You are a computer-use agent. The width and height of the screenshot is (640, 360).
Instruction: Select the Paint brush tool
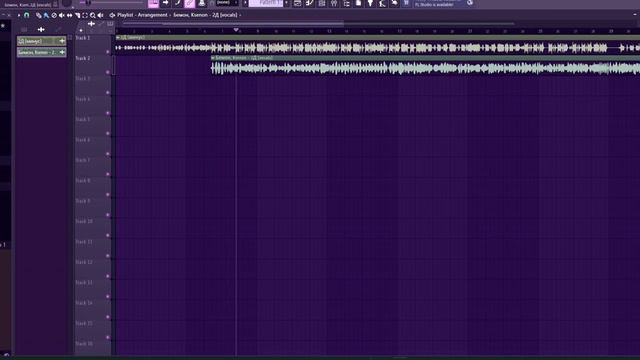46,15
